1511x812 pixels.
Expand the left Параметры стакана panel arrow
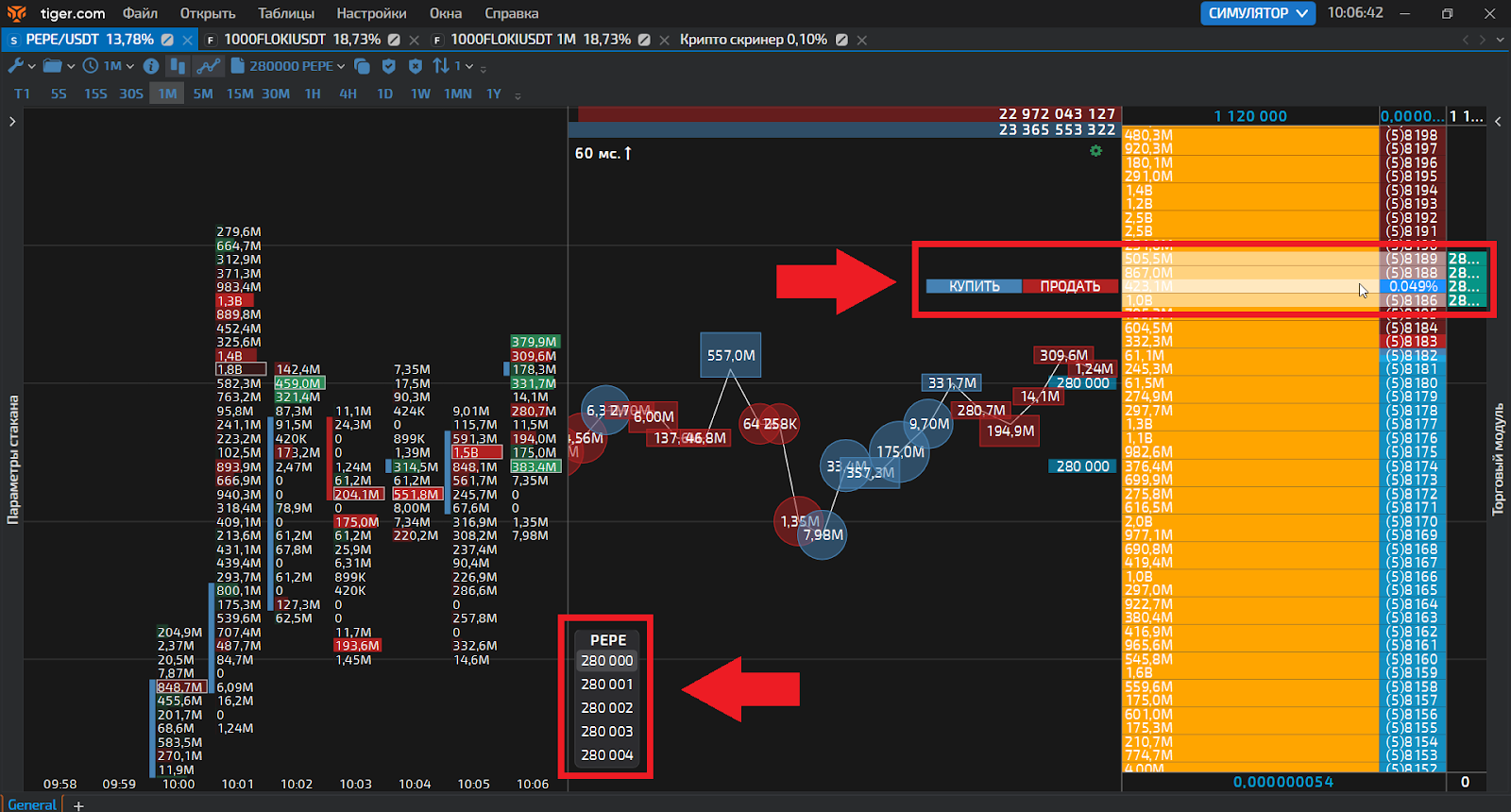(12, 121)
